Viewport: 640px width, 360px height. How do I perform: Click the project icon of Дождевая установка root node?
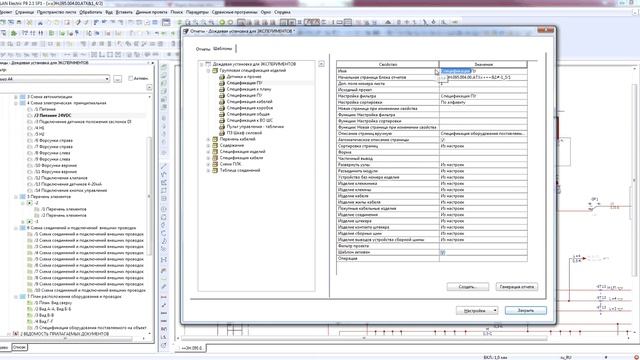coord(208,64)
